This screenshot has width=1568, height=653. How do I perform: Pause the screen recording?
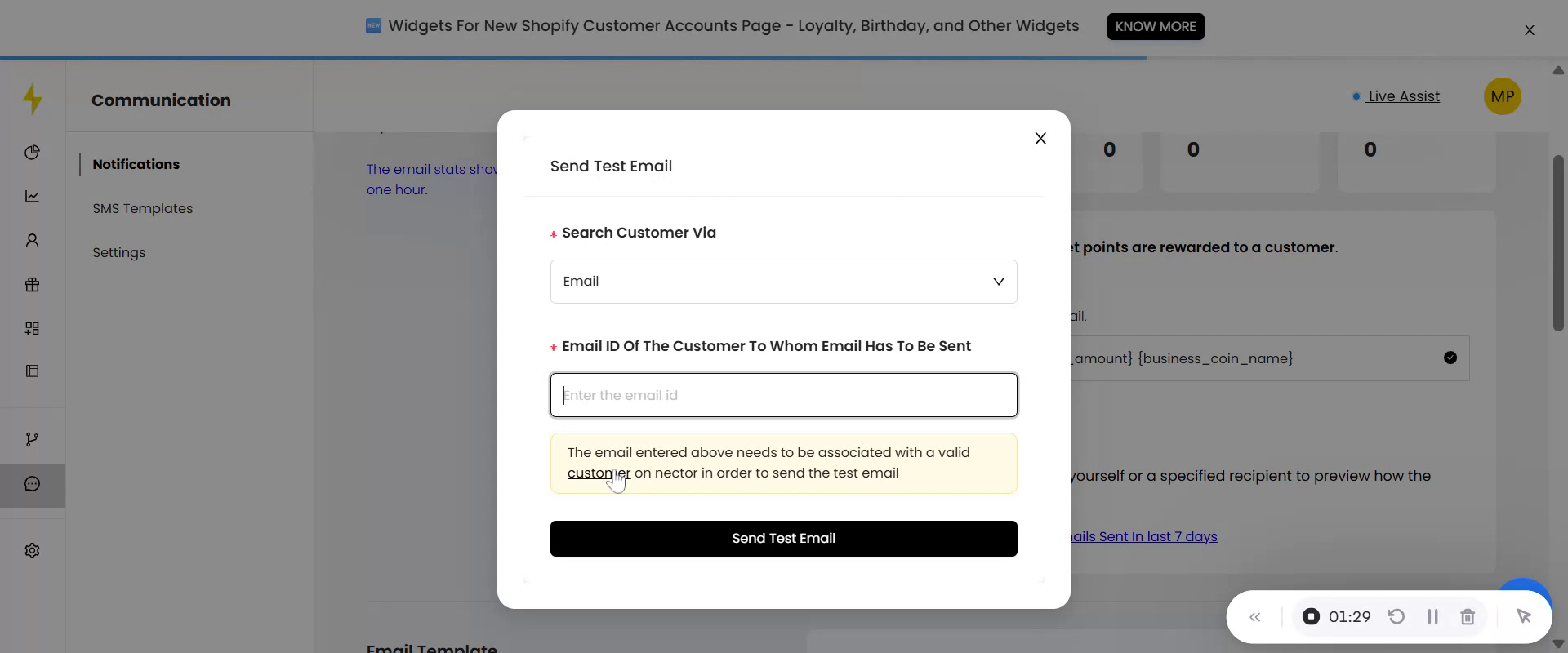[1432, 617]
